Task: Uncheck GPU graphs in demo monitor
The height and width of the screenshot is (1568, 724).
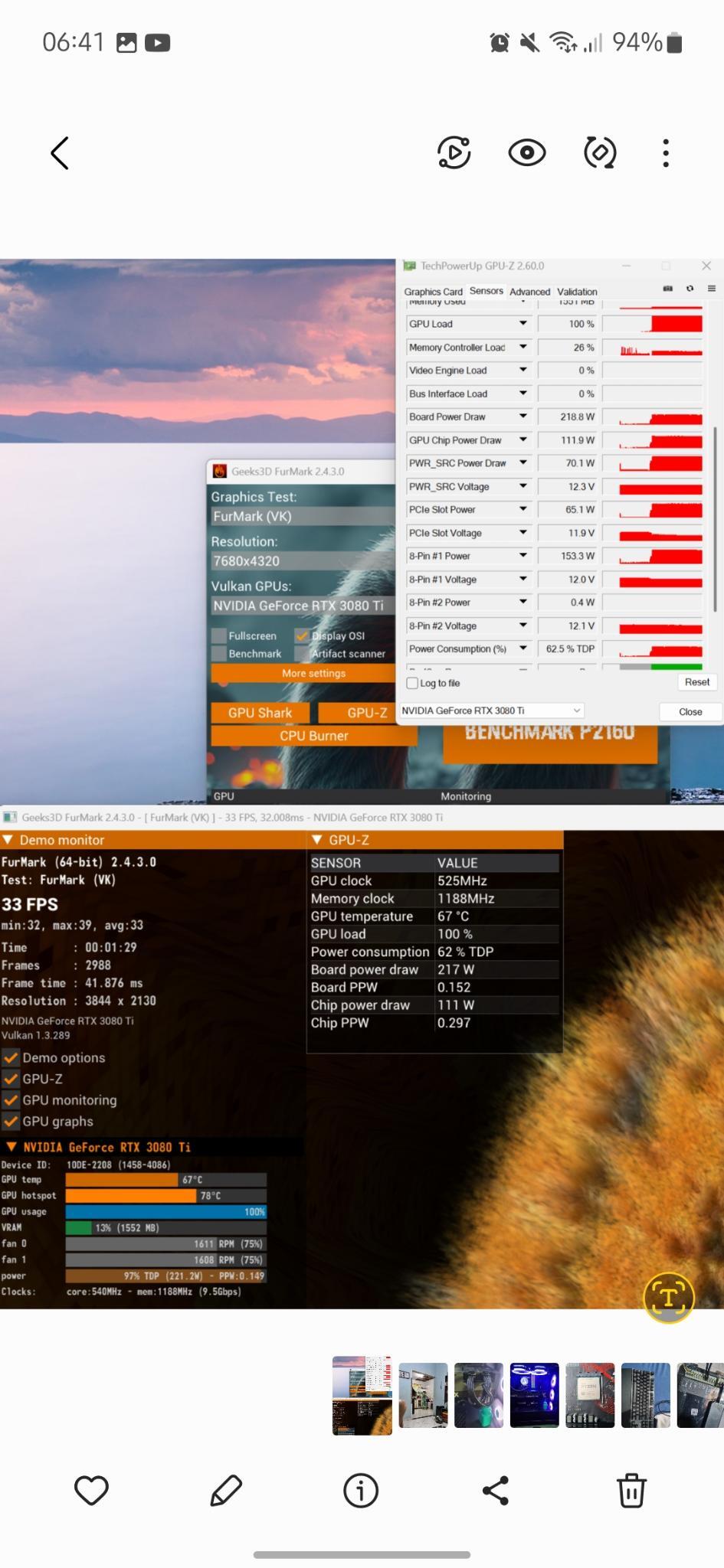Action: point(11,1122)
